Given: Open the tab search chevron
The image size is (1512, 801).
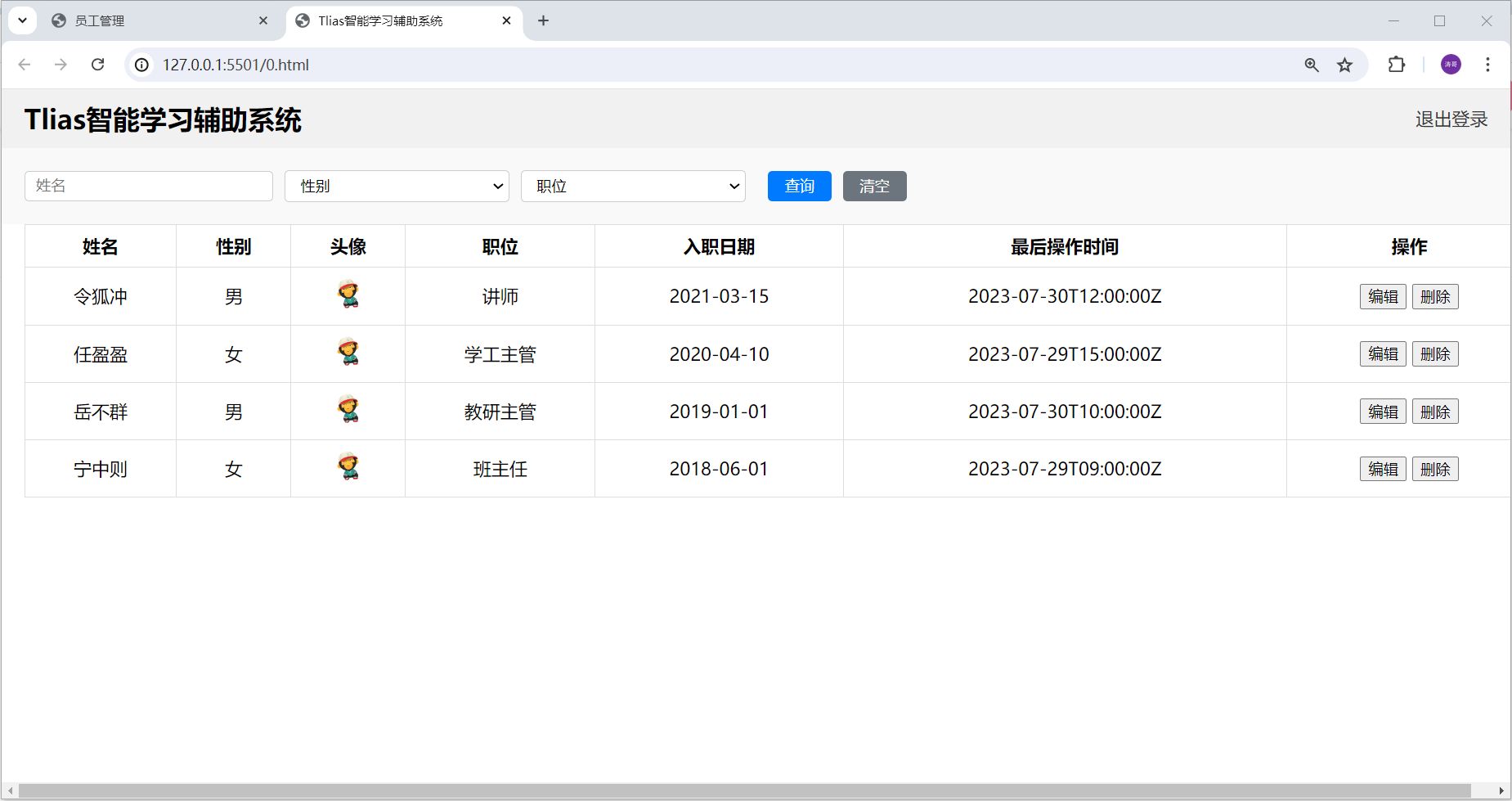Looking at the screenshot, I should (22, 20).
